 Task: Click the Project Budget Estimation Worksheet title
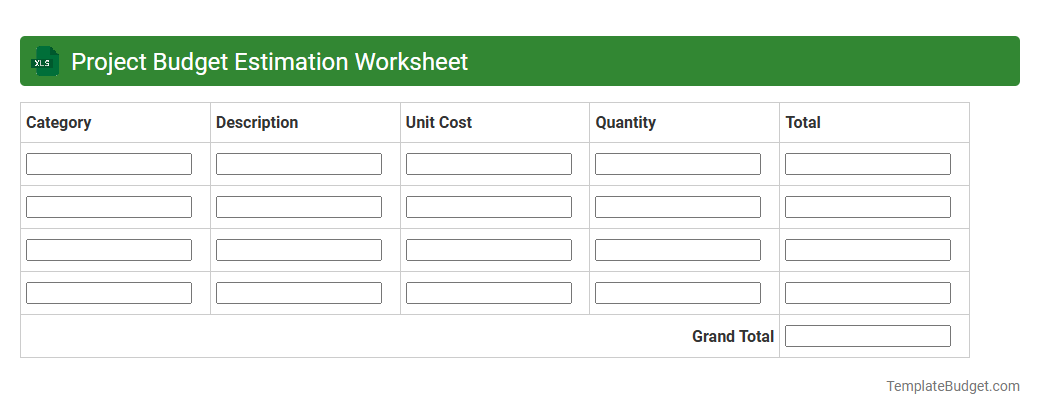pyautogui.click(x=269, y=62)
